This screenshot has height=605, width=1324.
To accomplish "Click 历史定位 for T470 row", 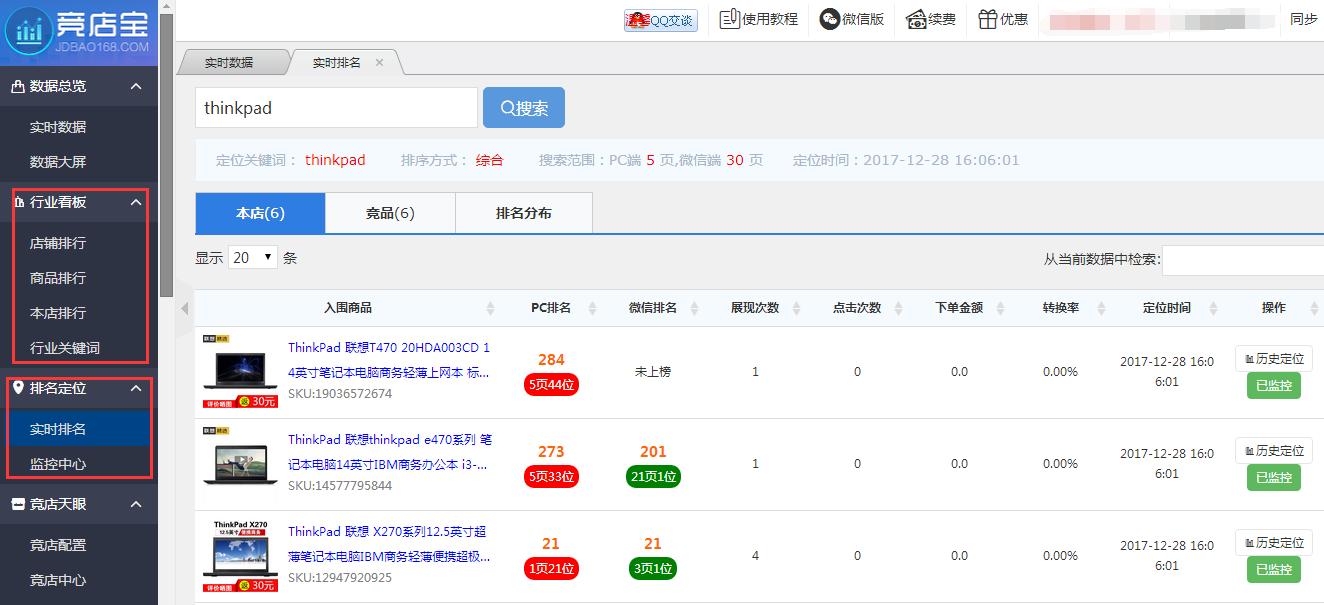I will pos(1274,359).
